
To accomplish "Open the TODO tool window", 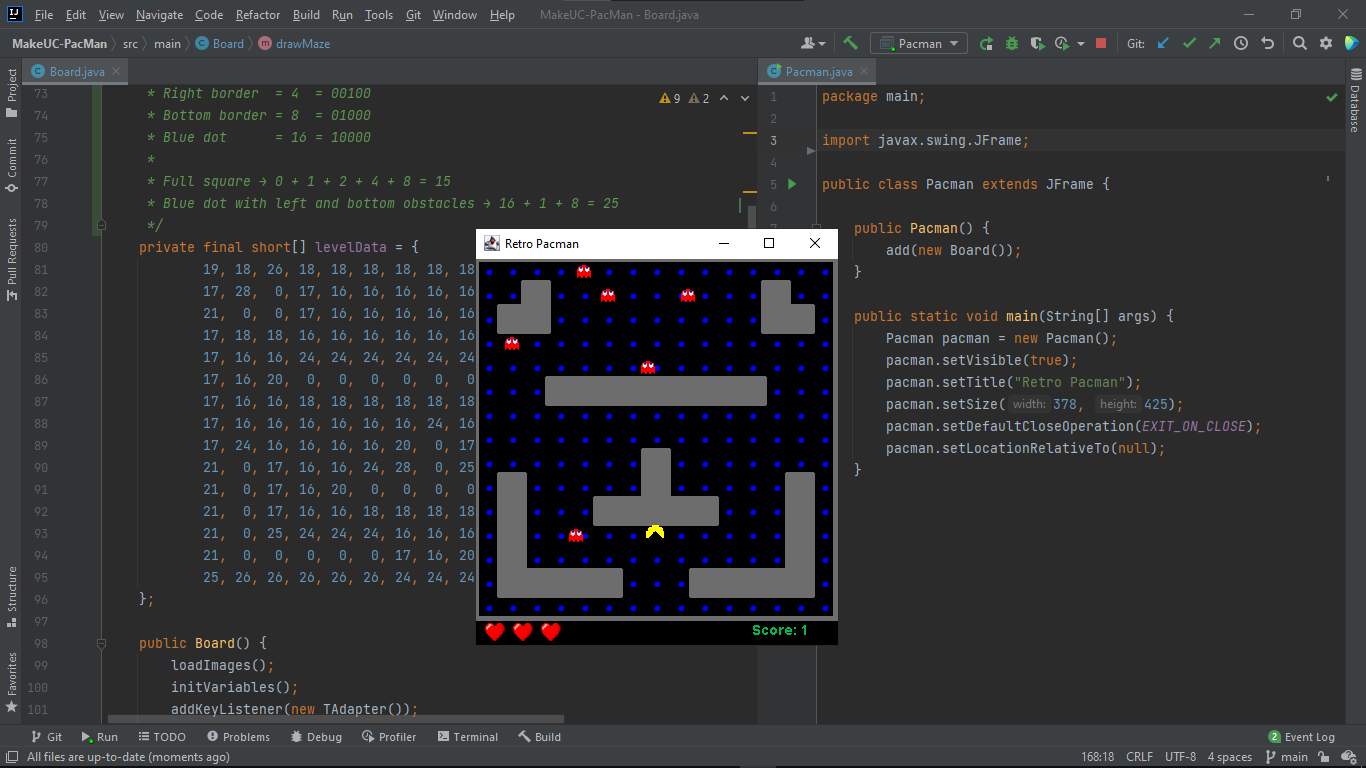I will point(161,737).
